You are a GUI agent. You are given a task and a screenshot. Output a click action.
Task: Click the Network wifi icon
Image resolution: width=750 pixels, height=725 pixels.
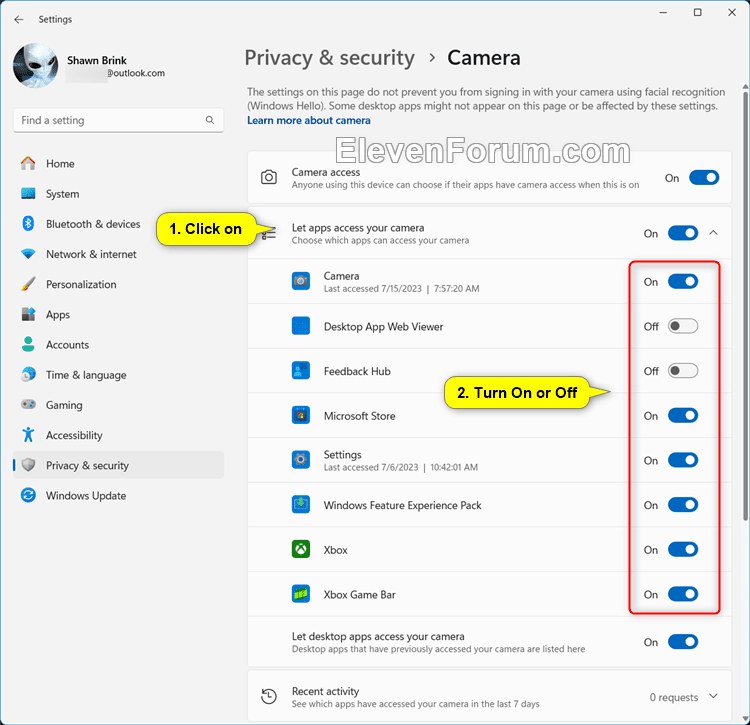pyautogui.click(x=28, y=254)
